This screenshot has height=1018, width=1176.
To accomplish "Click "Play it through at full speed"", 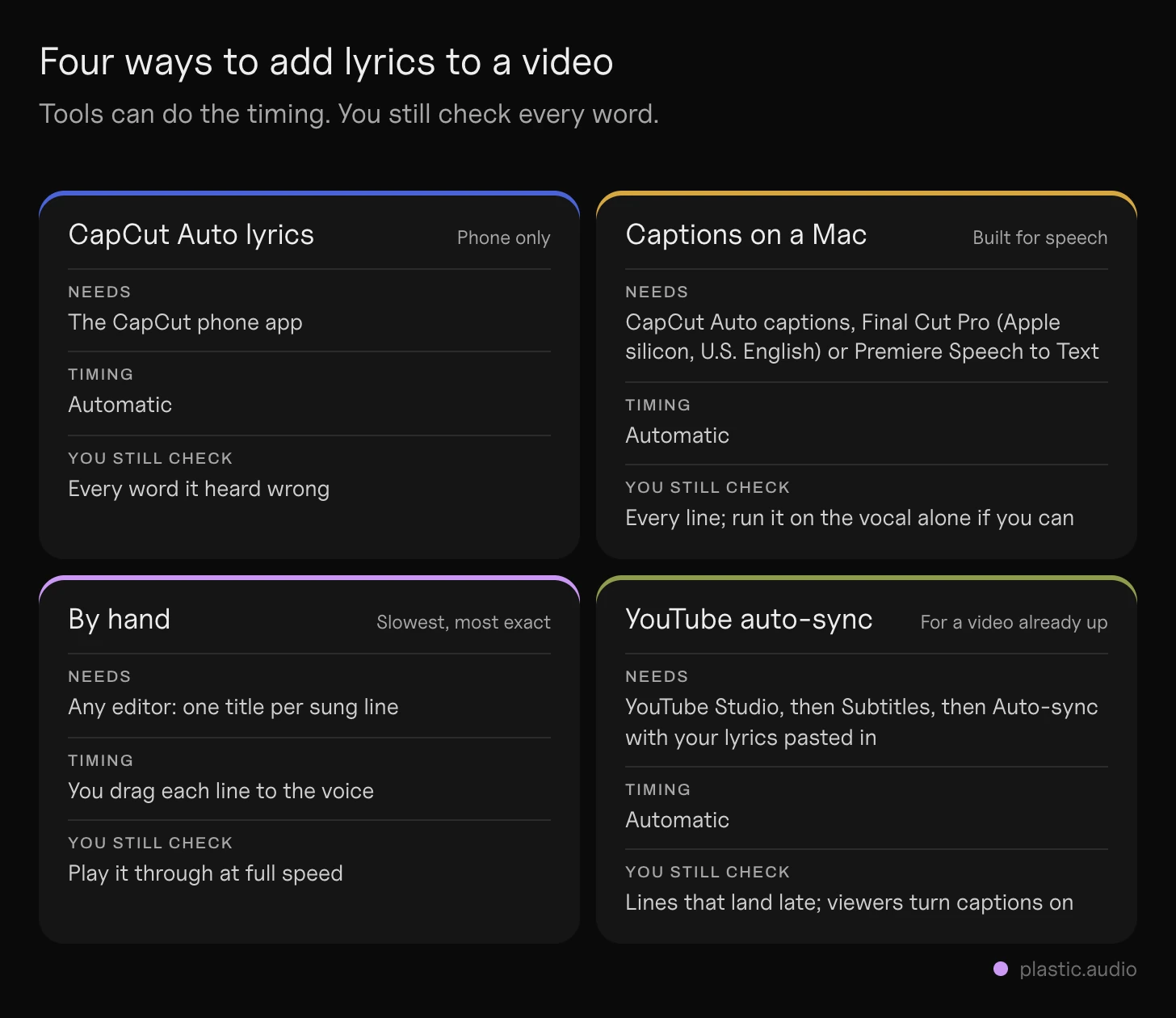I will pyautogui.click(x=206, y=873).
